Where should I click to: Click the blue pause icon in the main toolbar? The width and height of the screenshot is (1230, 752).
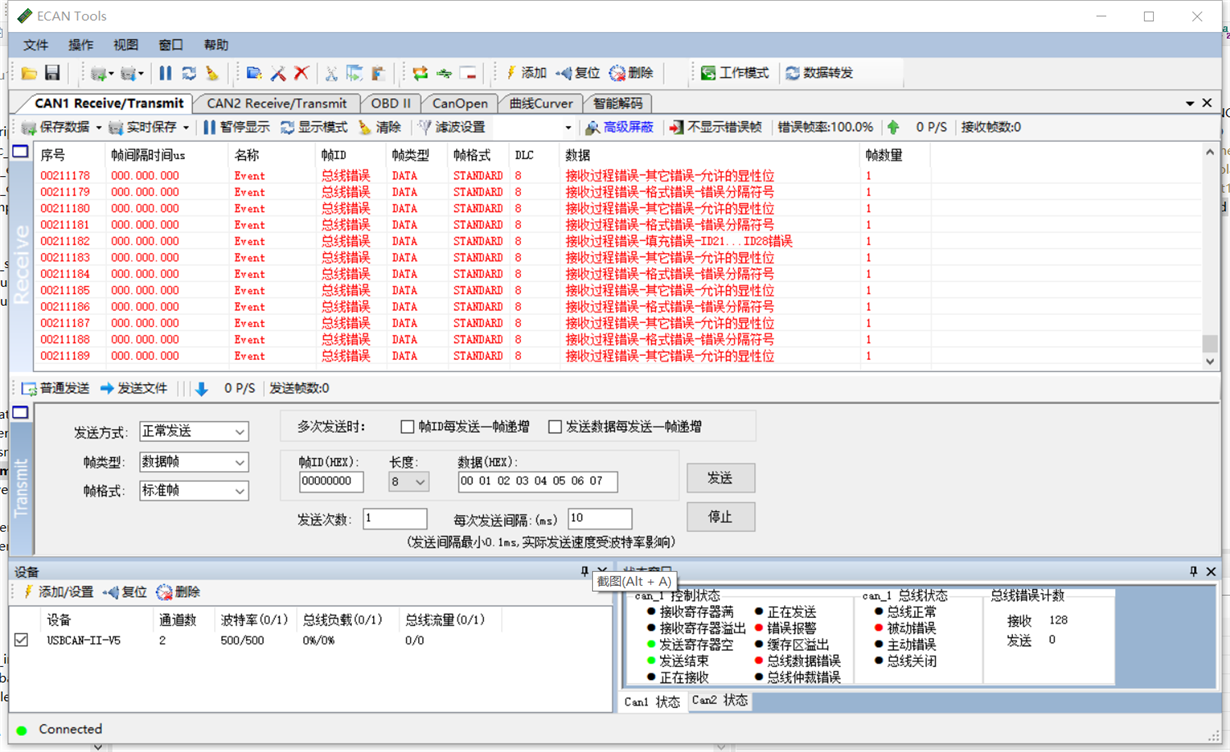(x=165, y=73)
